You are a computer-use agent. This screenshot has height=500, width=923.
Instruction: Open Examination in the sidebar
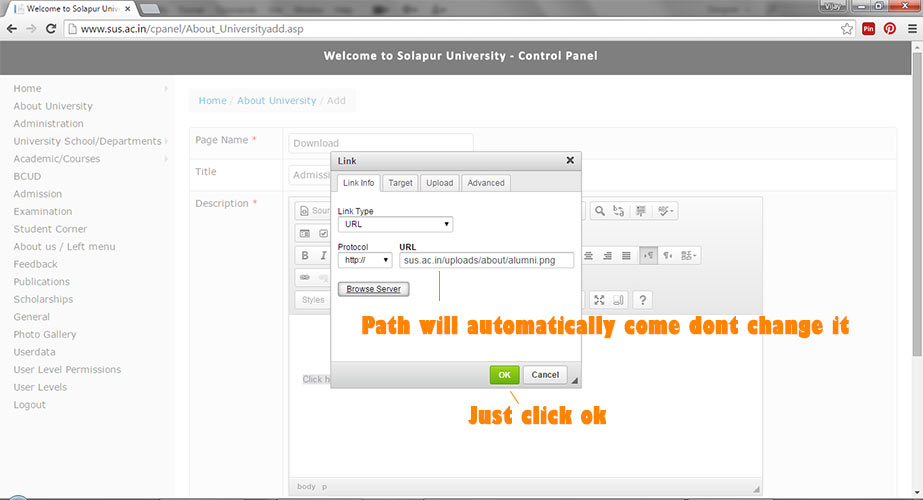[x=43, y=211]
